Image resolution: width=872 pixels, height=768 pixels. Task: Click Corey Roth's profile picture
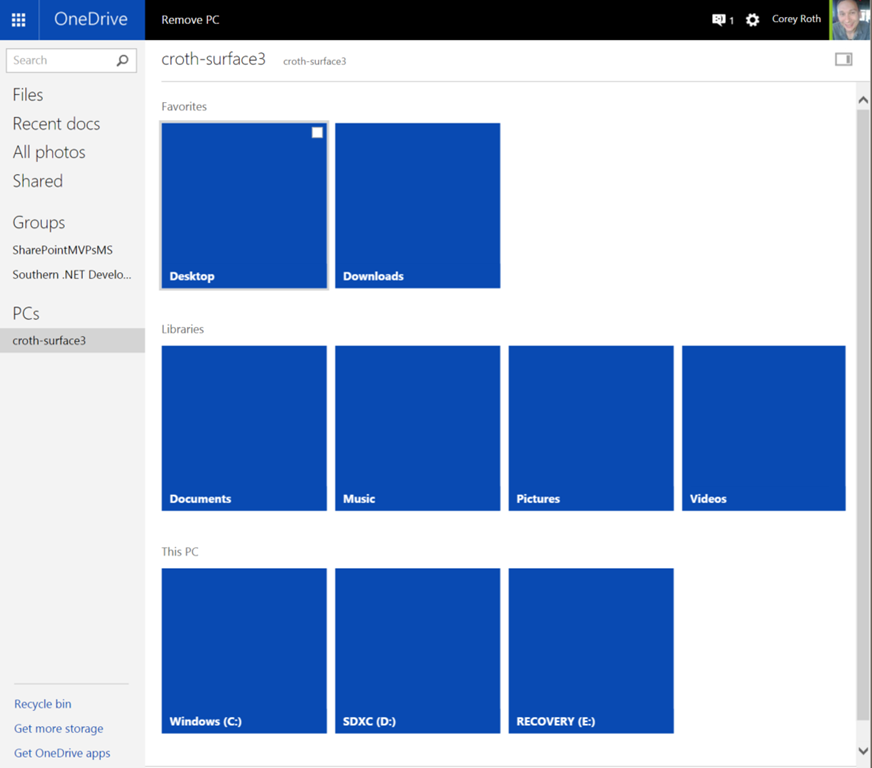[x=851, y=20]
